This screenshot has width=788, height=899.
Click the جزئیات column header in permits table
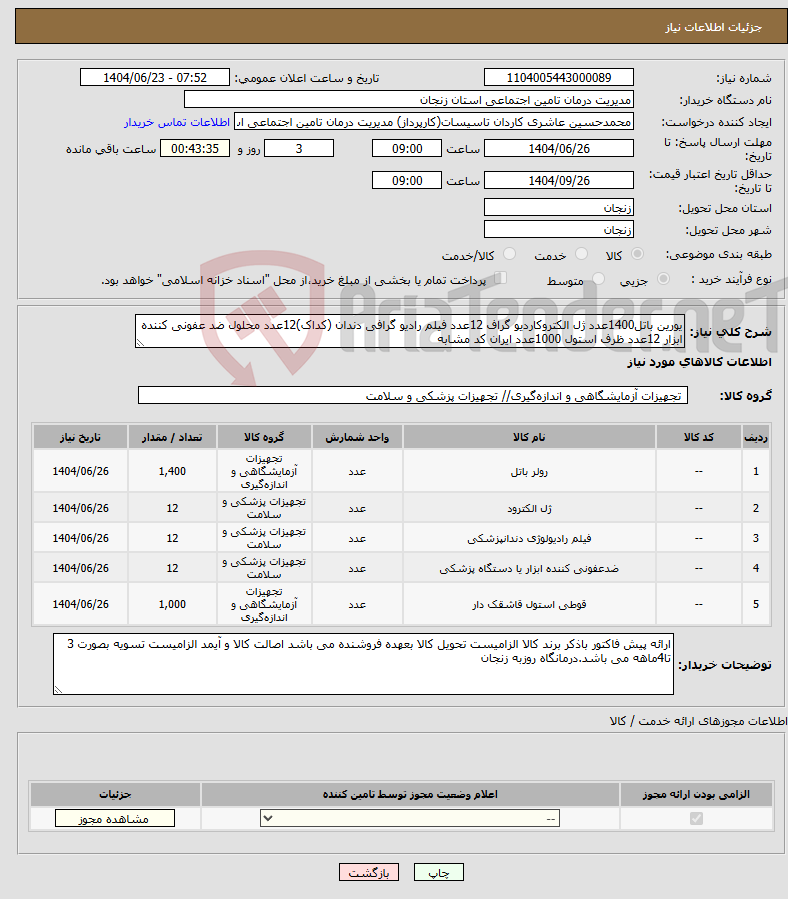pyautogui.click(x=115, y=794)
